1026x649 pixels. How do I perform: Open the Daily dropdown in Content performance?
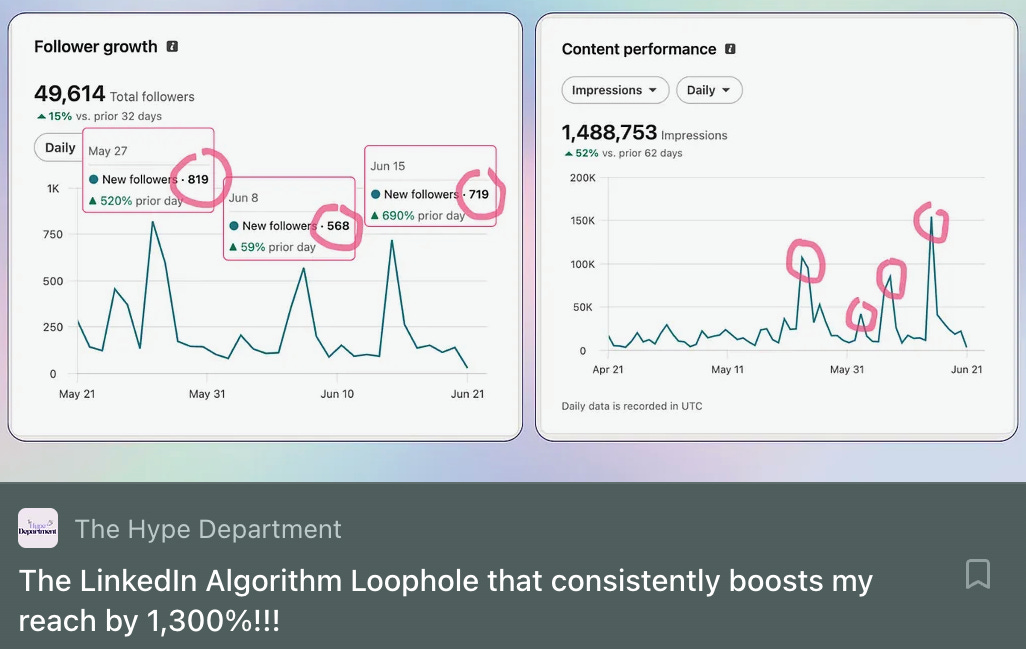coord(709,90)
